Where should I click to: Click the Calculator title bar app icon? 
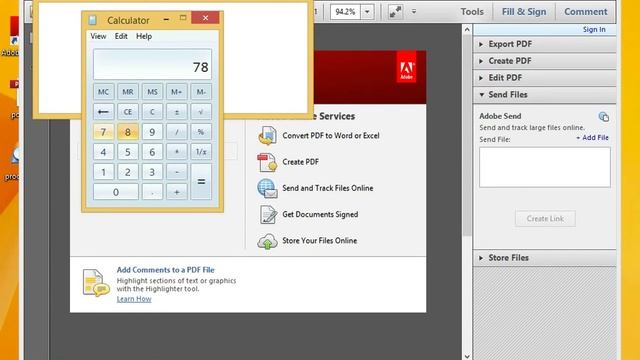(x=93, y=20)
